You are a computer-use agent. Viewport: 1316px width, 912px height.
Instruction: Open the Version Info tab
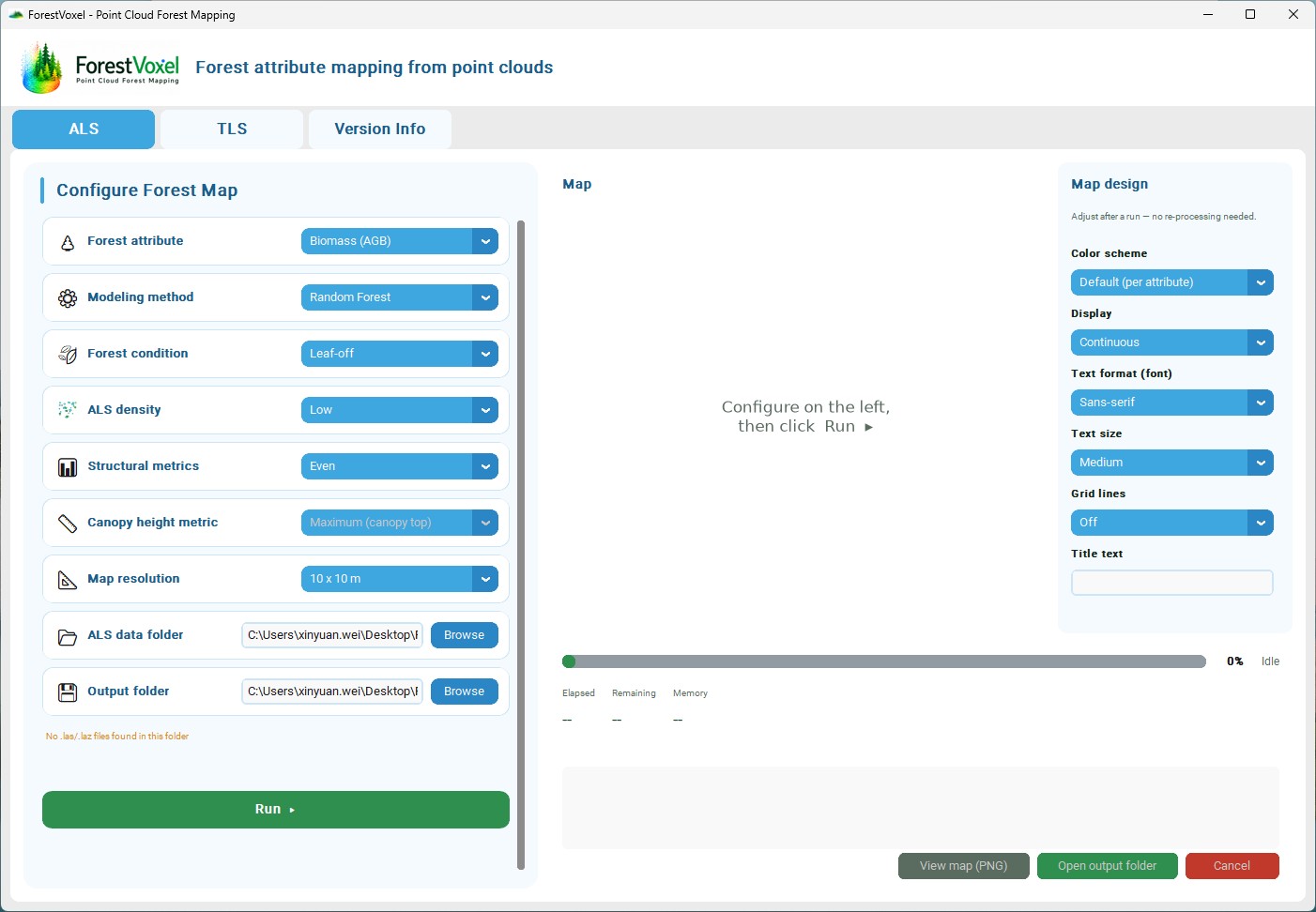(x=380, y=129)
